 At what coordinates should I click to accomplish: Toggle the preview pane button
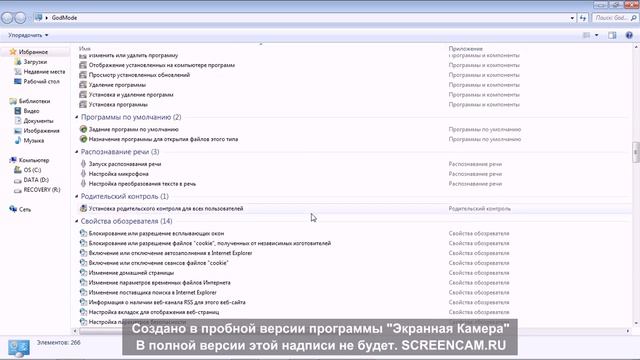[612, 36]
